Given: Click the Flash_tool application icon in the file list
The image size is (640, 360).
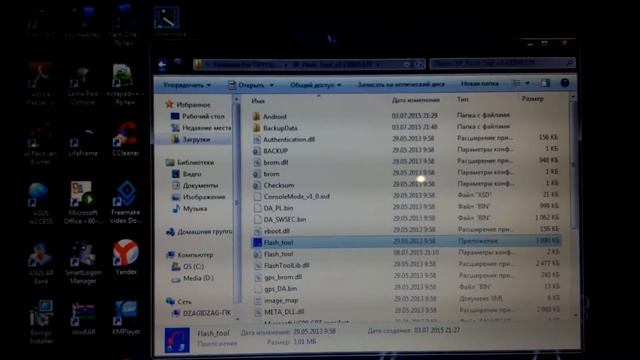Looking at the screenshot, I should pyautogui.click(x=257, y=242).
